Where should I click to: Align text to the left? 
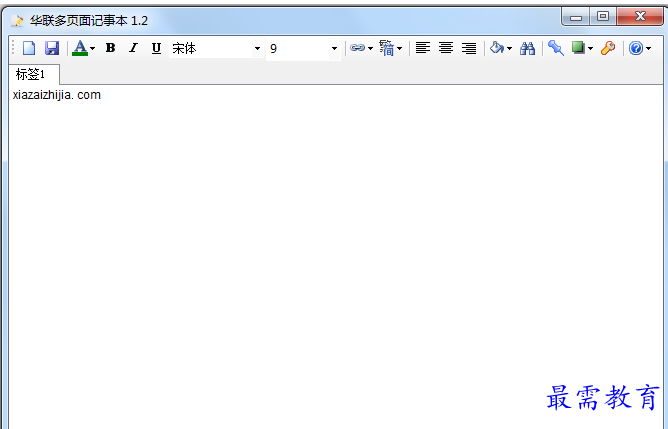pyautogui.click(x=423, y=48)
